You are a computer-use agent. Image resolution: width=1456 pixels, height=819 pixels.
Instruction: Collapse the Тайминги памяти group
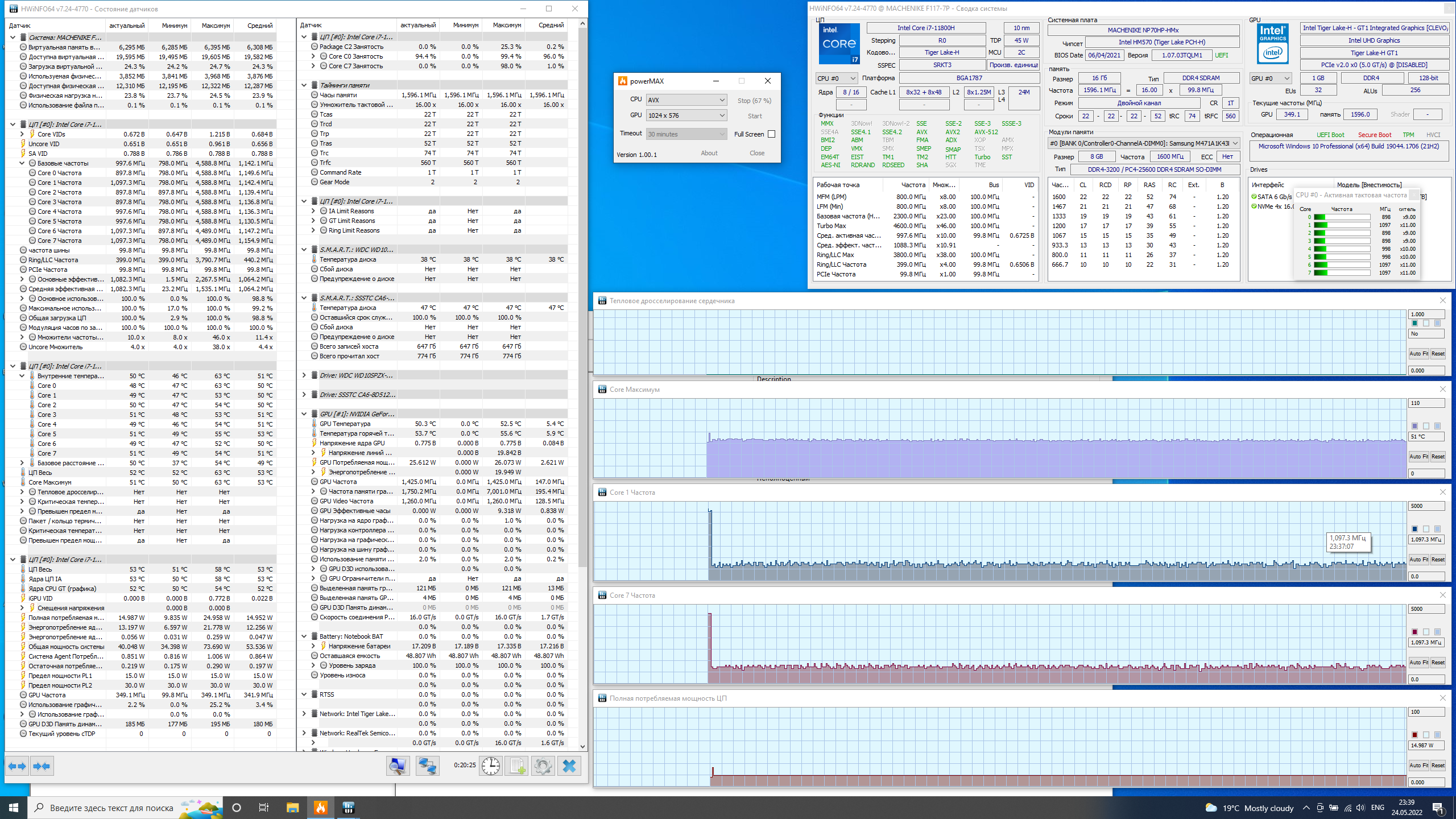(x=304, y=85)
